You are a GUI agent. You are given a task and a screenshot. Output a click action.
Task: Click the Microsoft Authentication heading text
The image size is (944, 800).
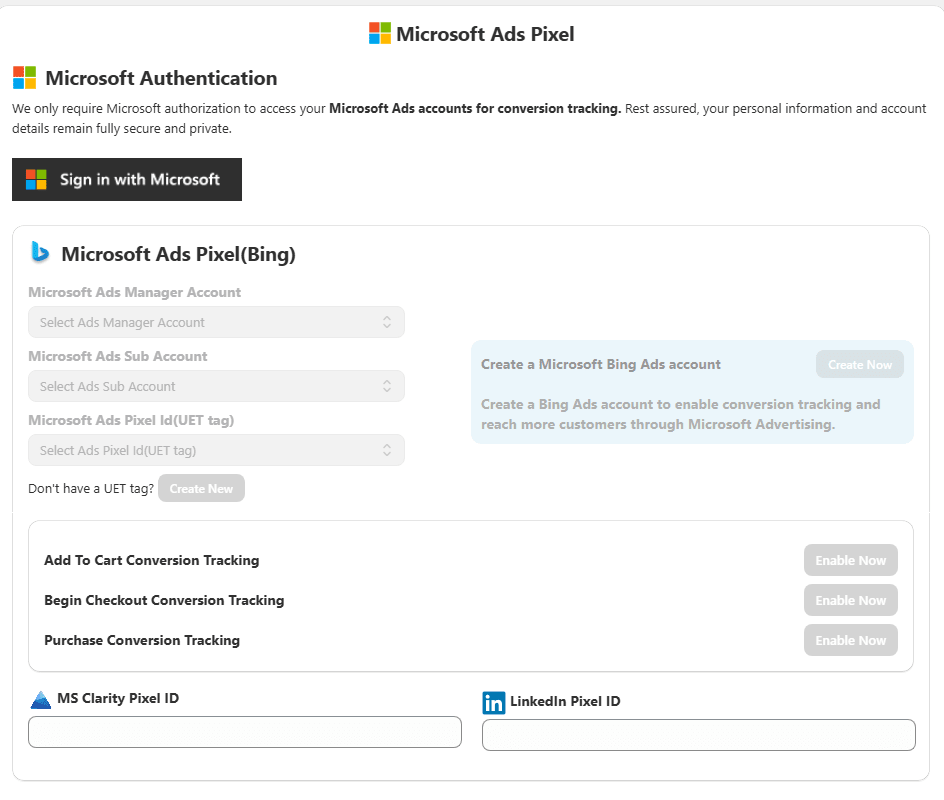[161, 78]
